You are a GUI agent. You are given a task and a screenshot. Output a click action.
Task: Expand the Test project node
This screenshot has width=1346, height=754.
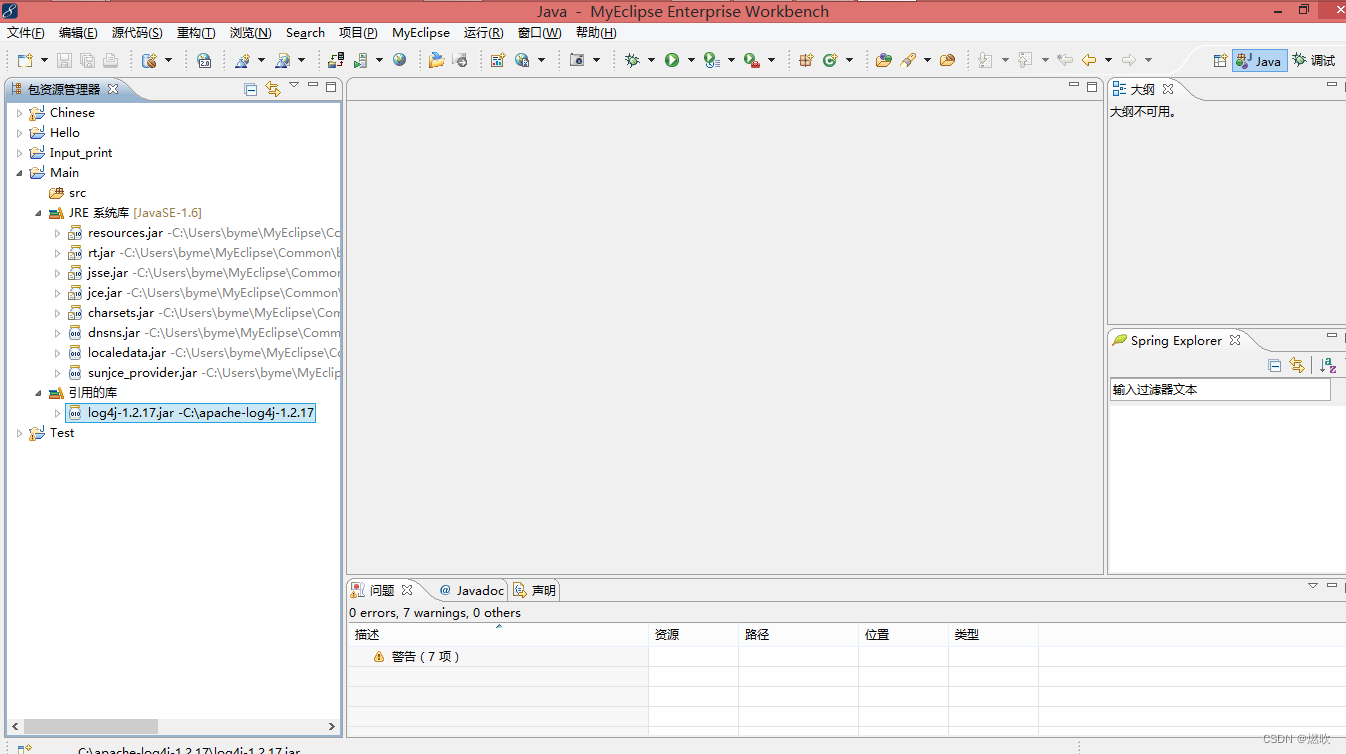pyautogui.click(x=19, y=433)
